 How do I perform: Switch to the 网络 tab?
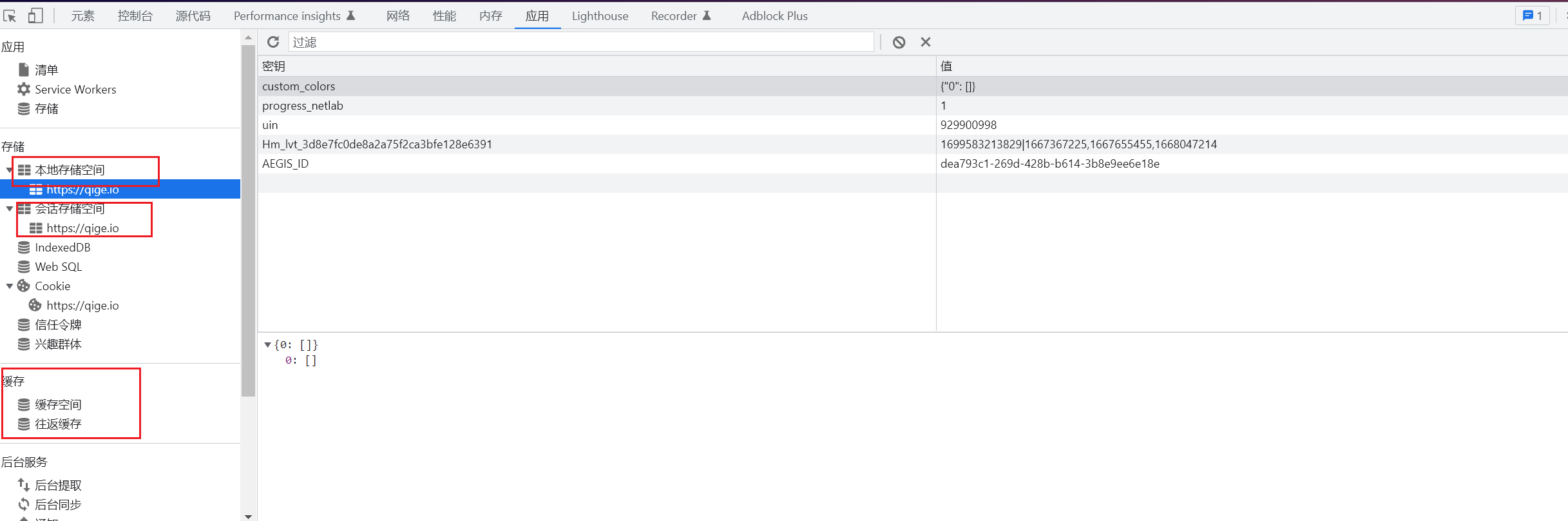(398, 15)
